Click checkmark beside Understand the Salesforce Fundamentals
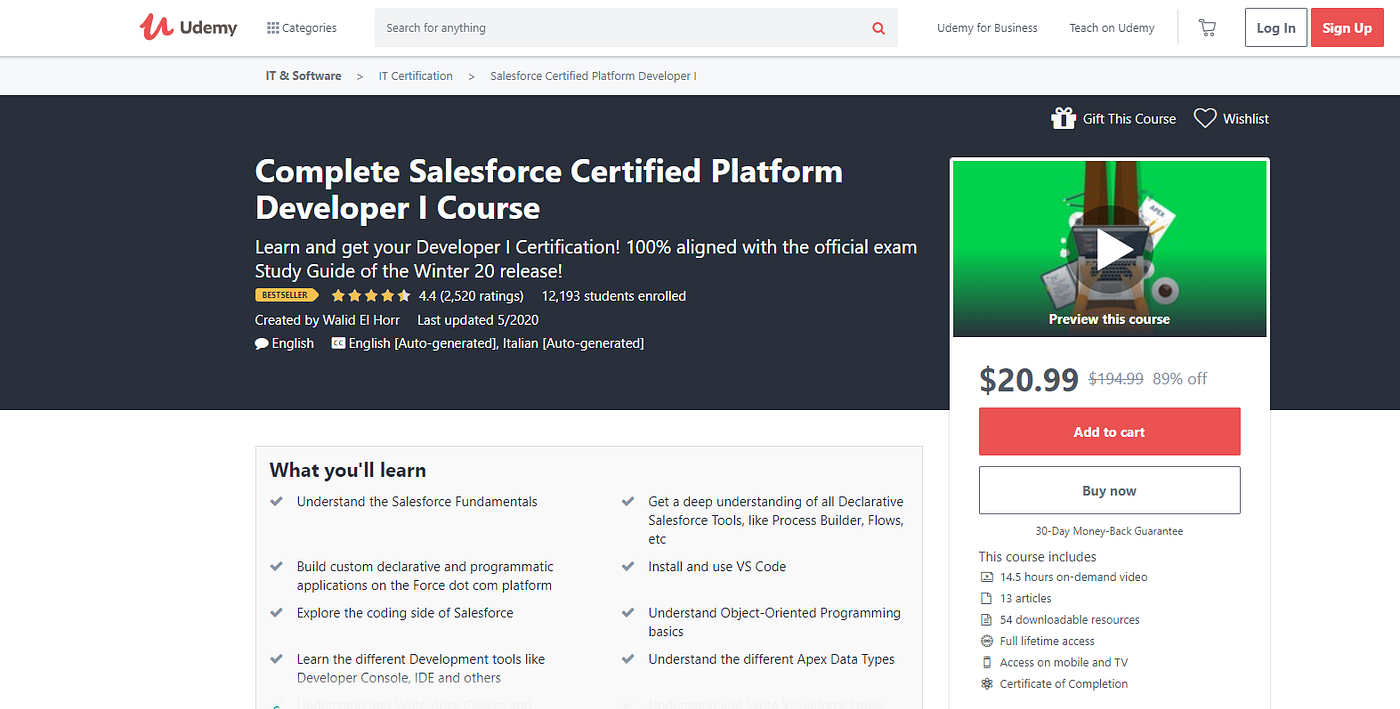 tap(277, 502)
